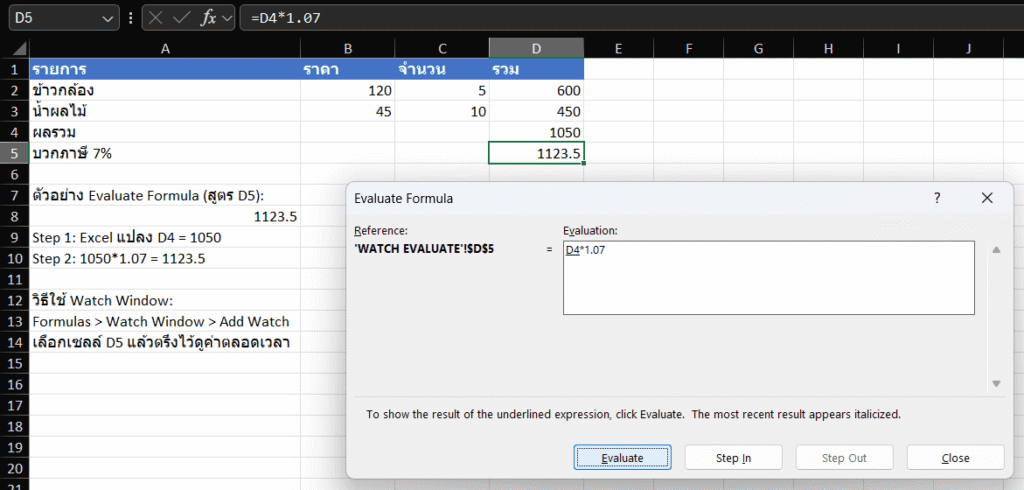
Task: Select column G header
Action: pyautogui.click(x=758, y=48)
